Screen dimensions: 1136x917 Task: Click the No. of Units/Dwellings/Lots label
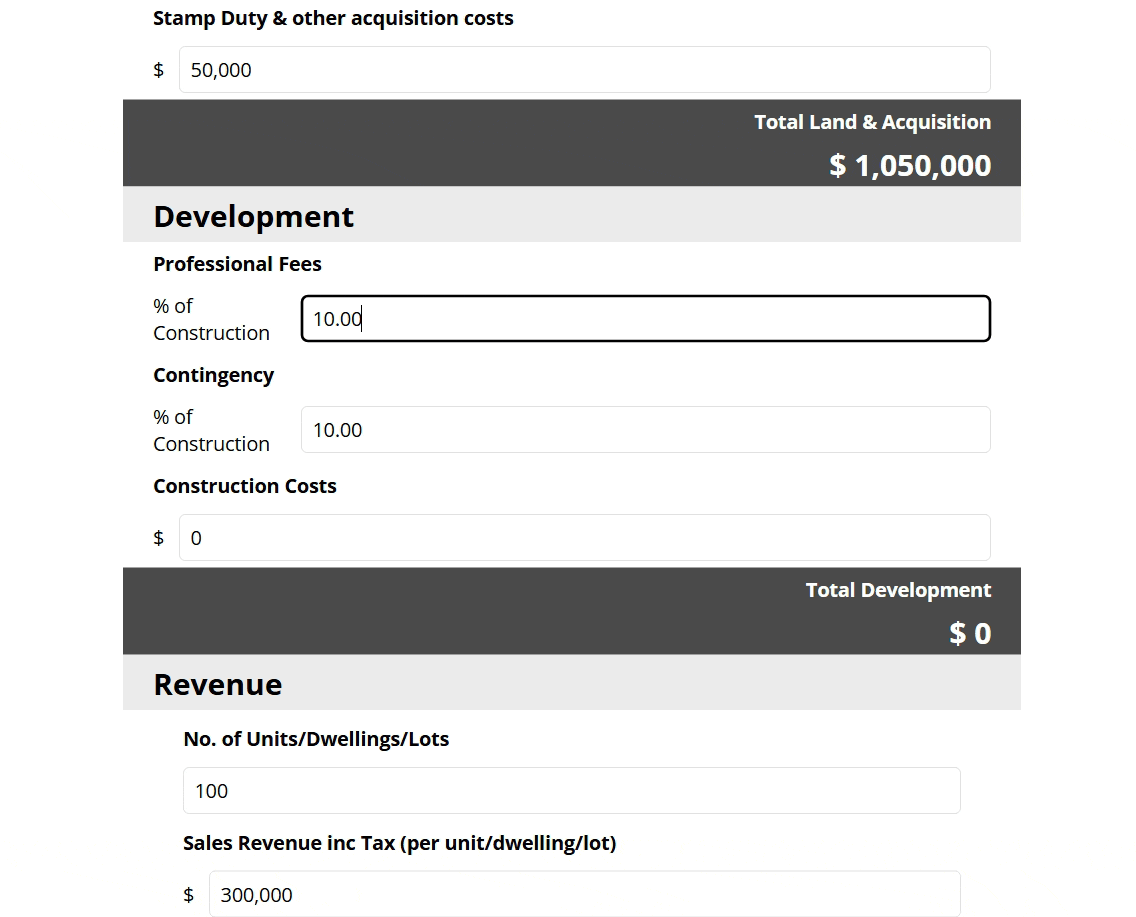(x=316, y=739)
